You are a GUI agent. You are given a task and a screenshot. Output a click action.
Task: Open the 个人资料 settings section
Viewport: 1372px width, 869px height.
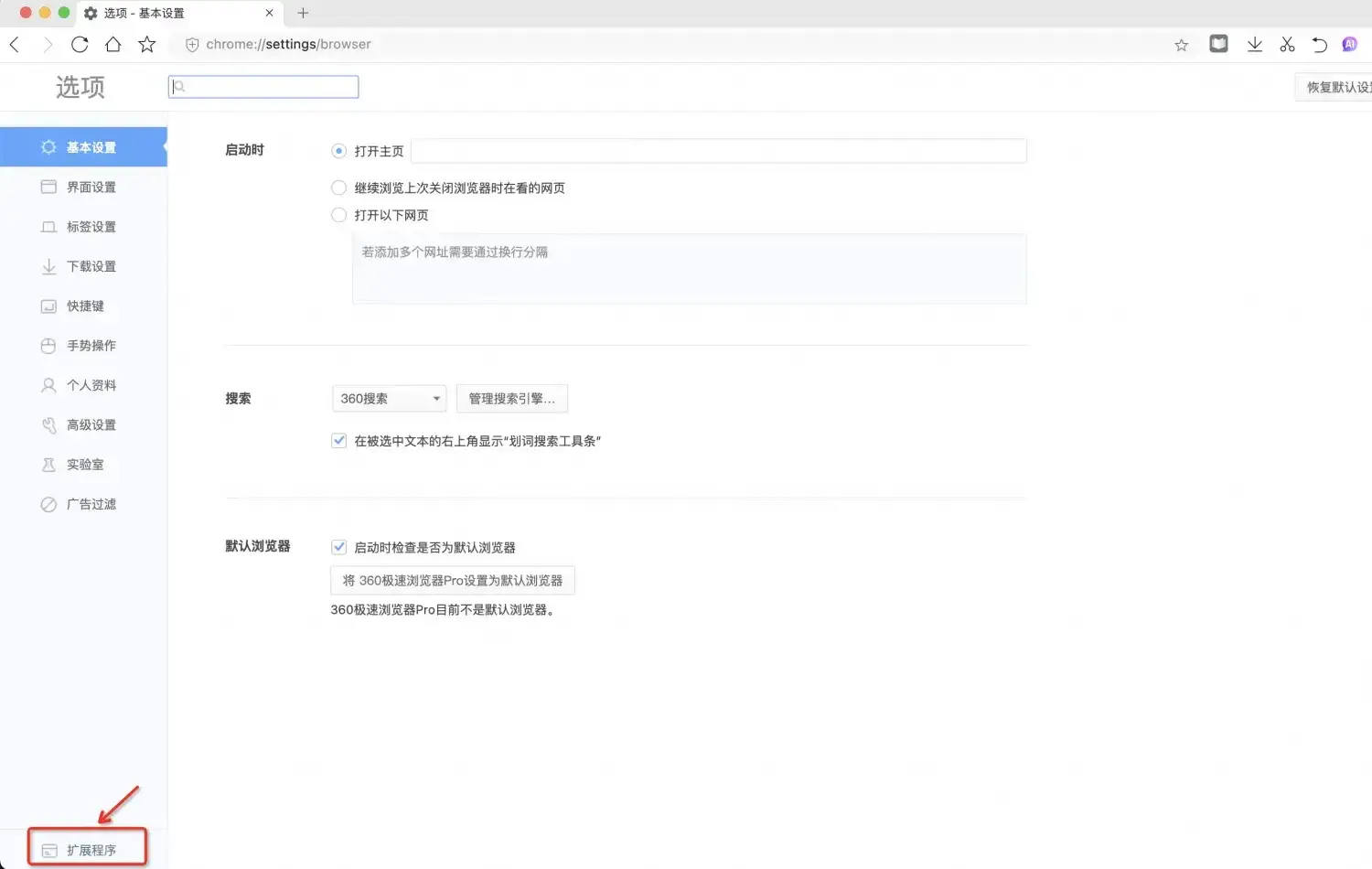coord(91,384)
